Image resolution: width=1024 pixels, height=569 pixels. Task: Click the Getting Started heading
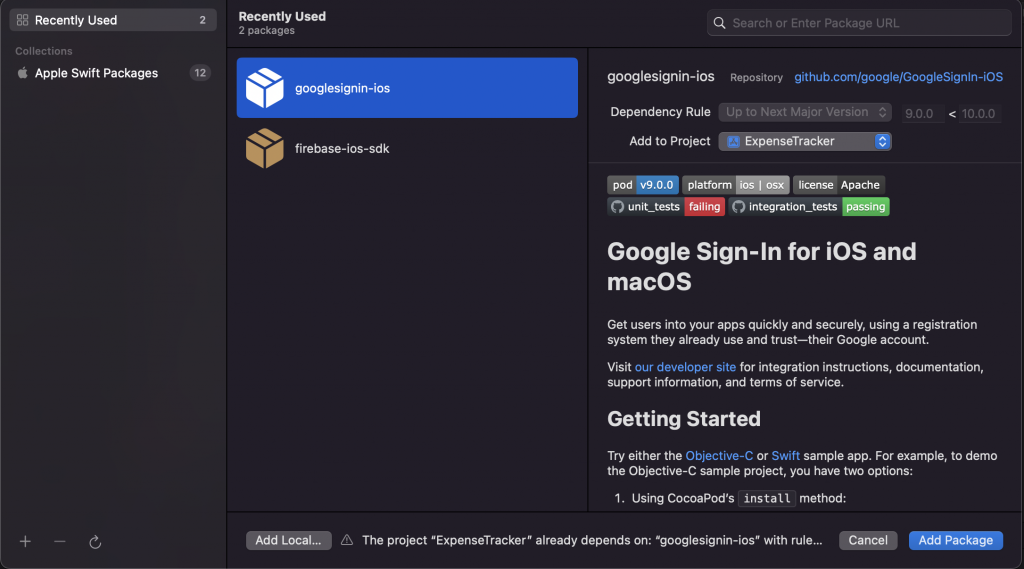click(684, 419)
